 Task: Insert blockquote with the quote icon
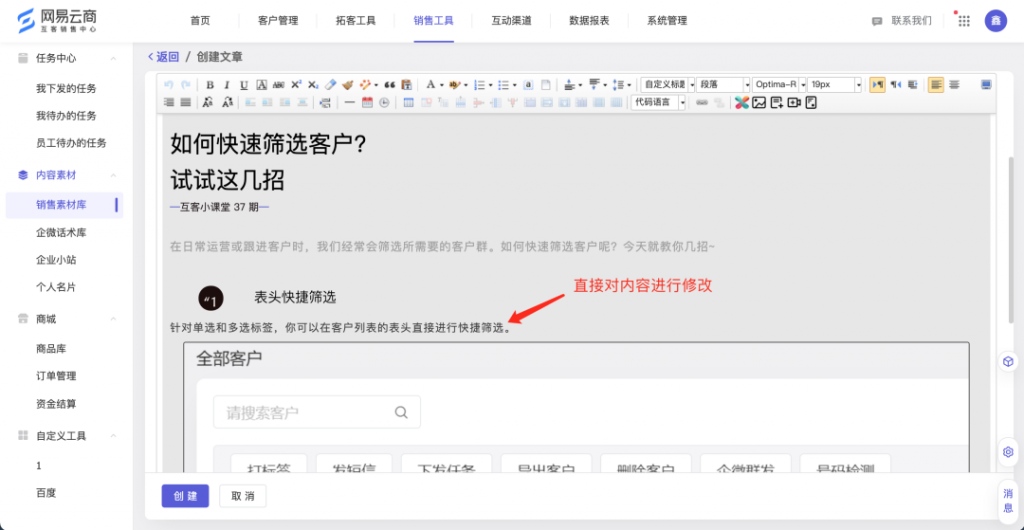point(390,85)
